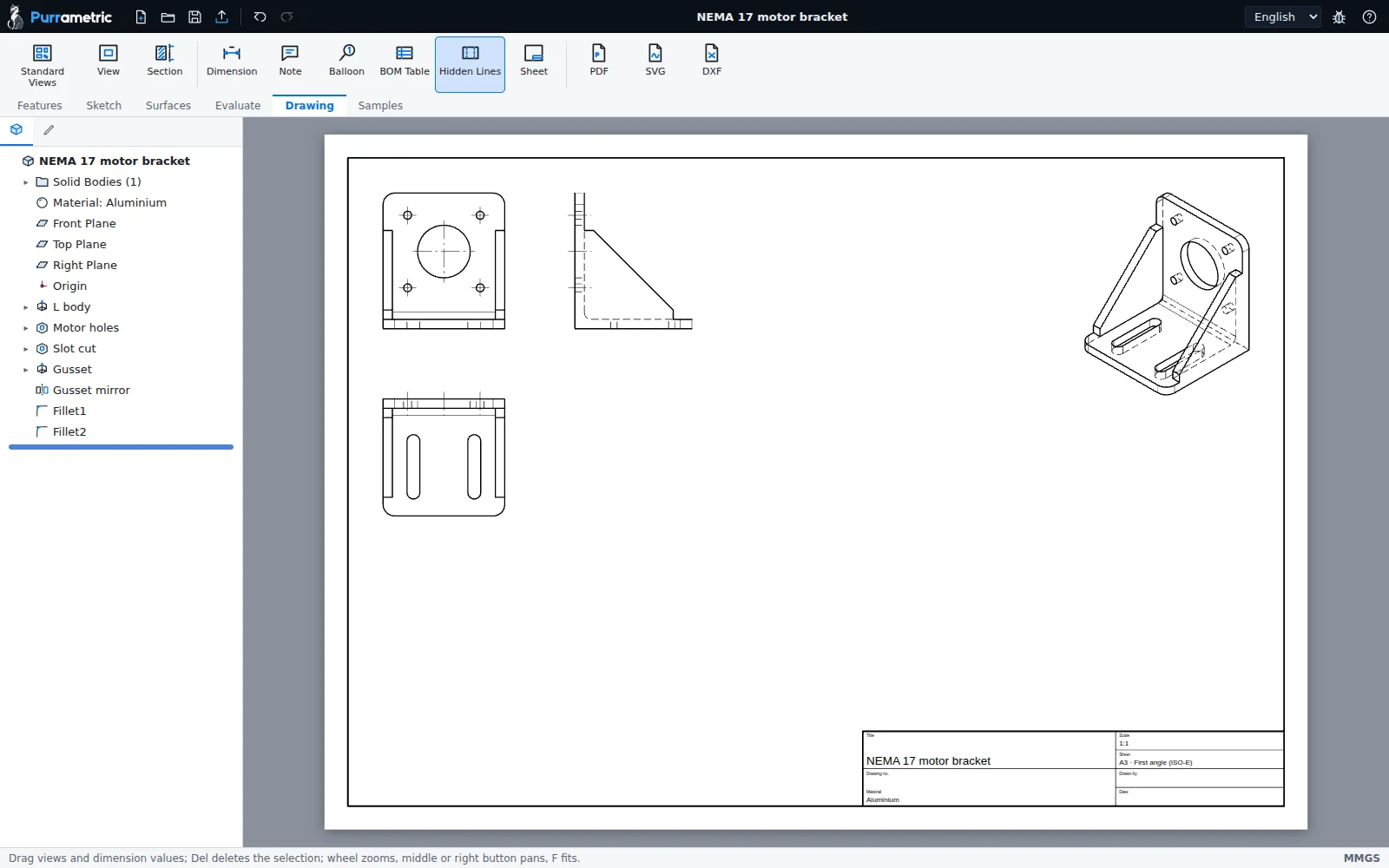Image resolution: width=1389 pixels, height=868 pixels.
Task: Create a new document
Action: [141, 16]
